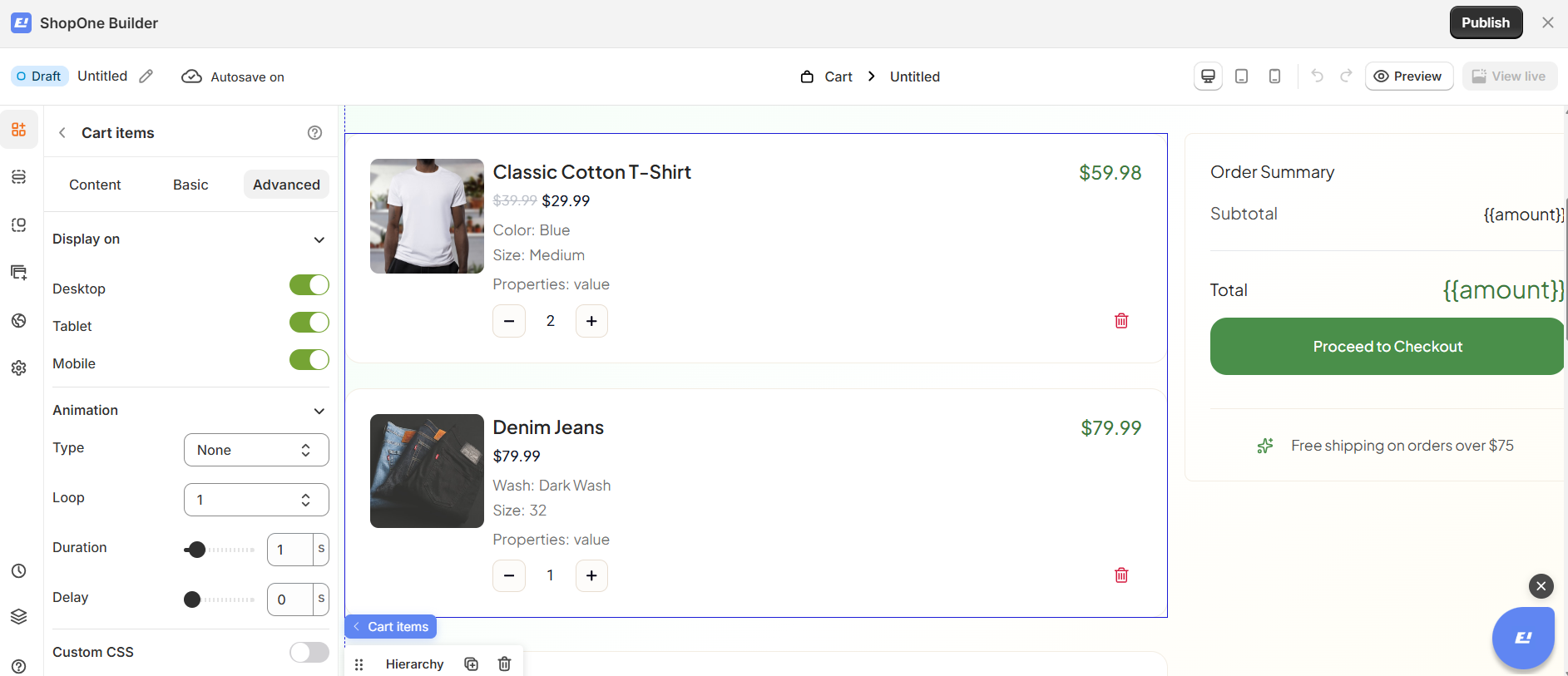The image size is (1568, 676).
Task: Switch to tablet device preview icon
Action: (1241, 76)
